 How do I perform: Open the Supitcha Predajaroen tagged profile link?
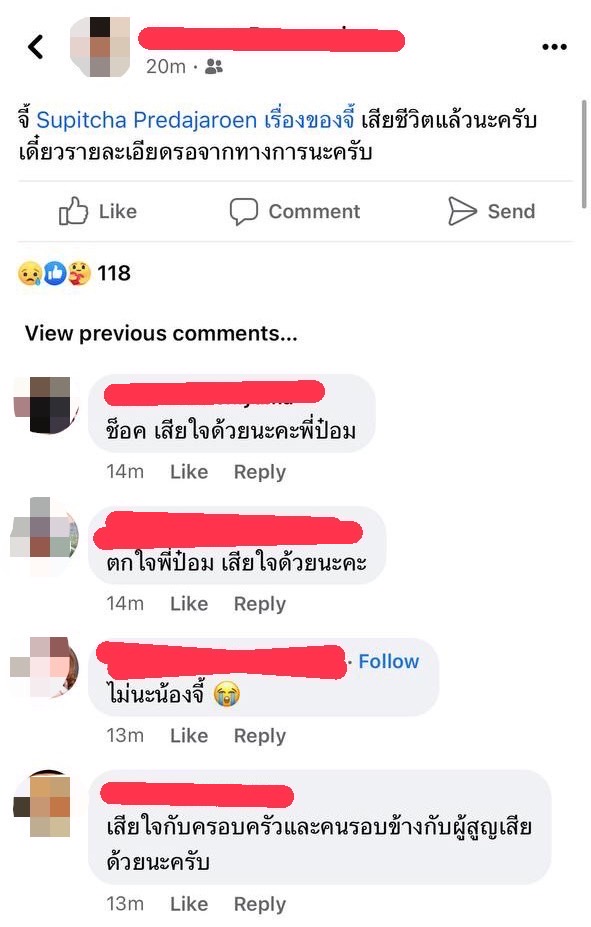coord(147,120)
